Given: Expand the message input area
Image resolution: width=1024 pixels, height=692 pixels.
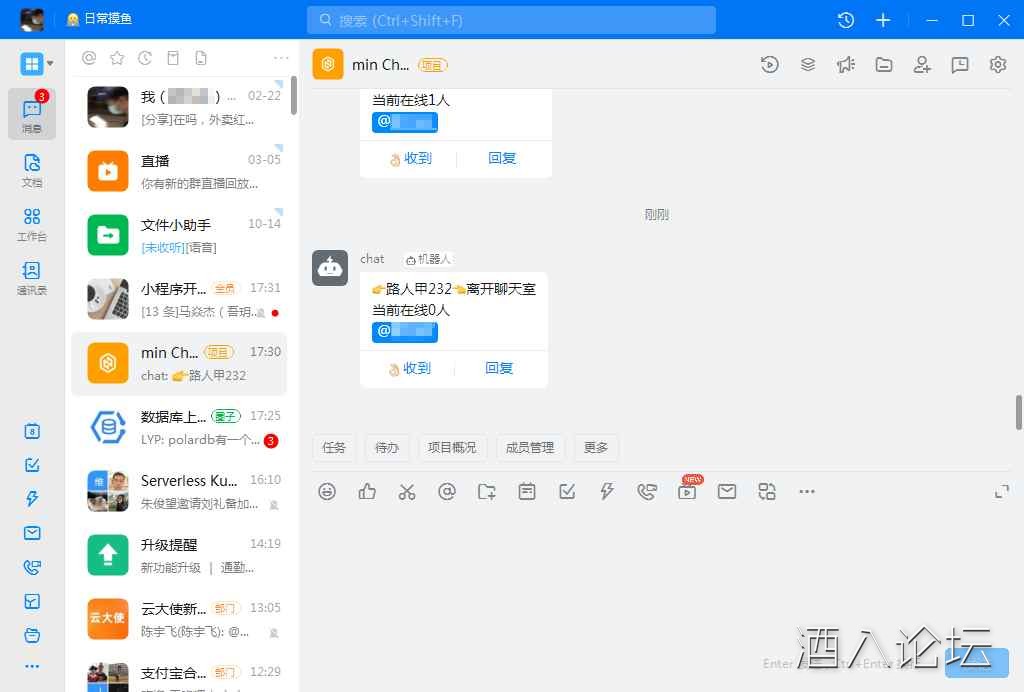Looking at the screenshot, I should (1001, 491).
